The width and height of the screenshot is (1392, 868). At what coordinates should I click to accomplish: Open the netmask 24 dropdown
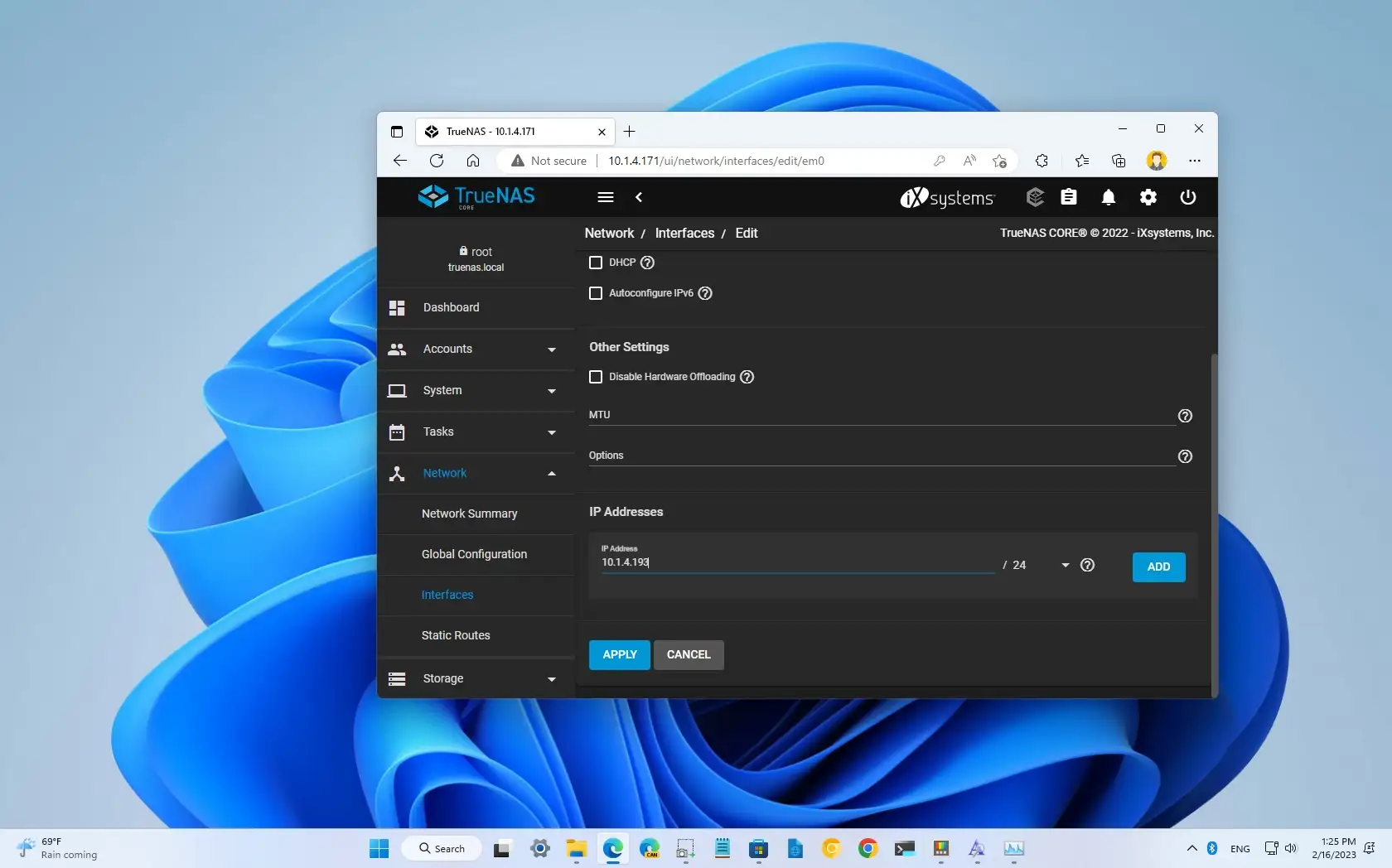pyautogui.click(x=1041, y=565)
